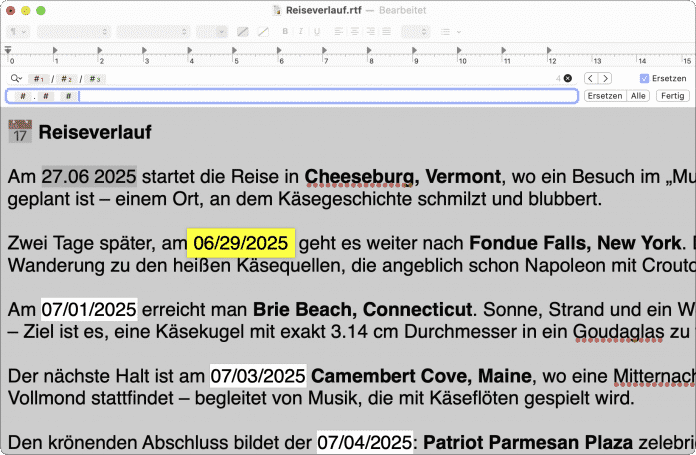Click the word Käsegeschichte
Image resolution: width=696 pixels, height=455 pixels.
(x=345, y=198)
